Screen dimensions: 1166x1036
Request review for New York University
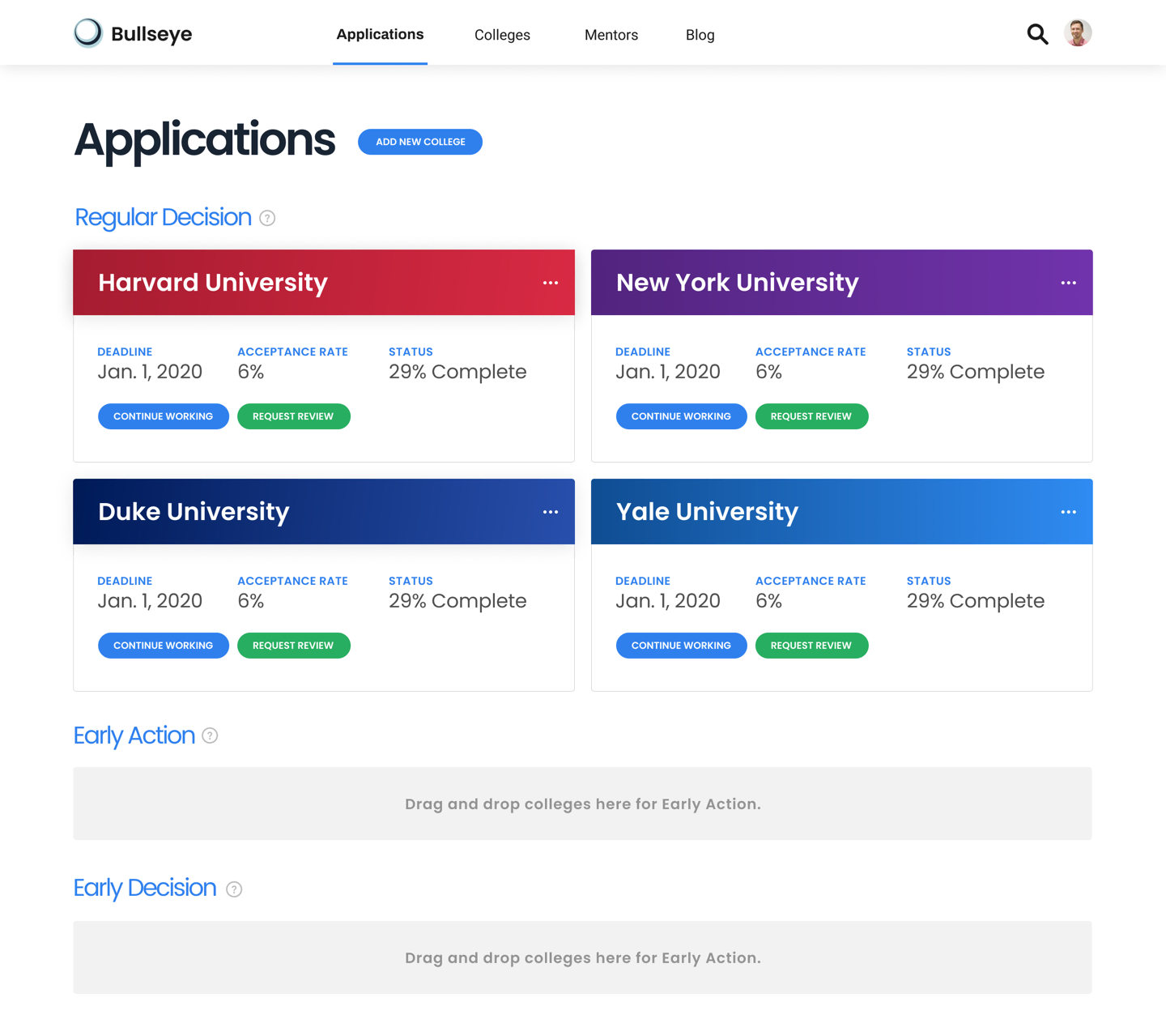(811, 416)
